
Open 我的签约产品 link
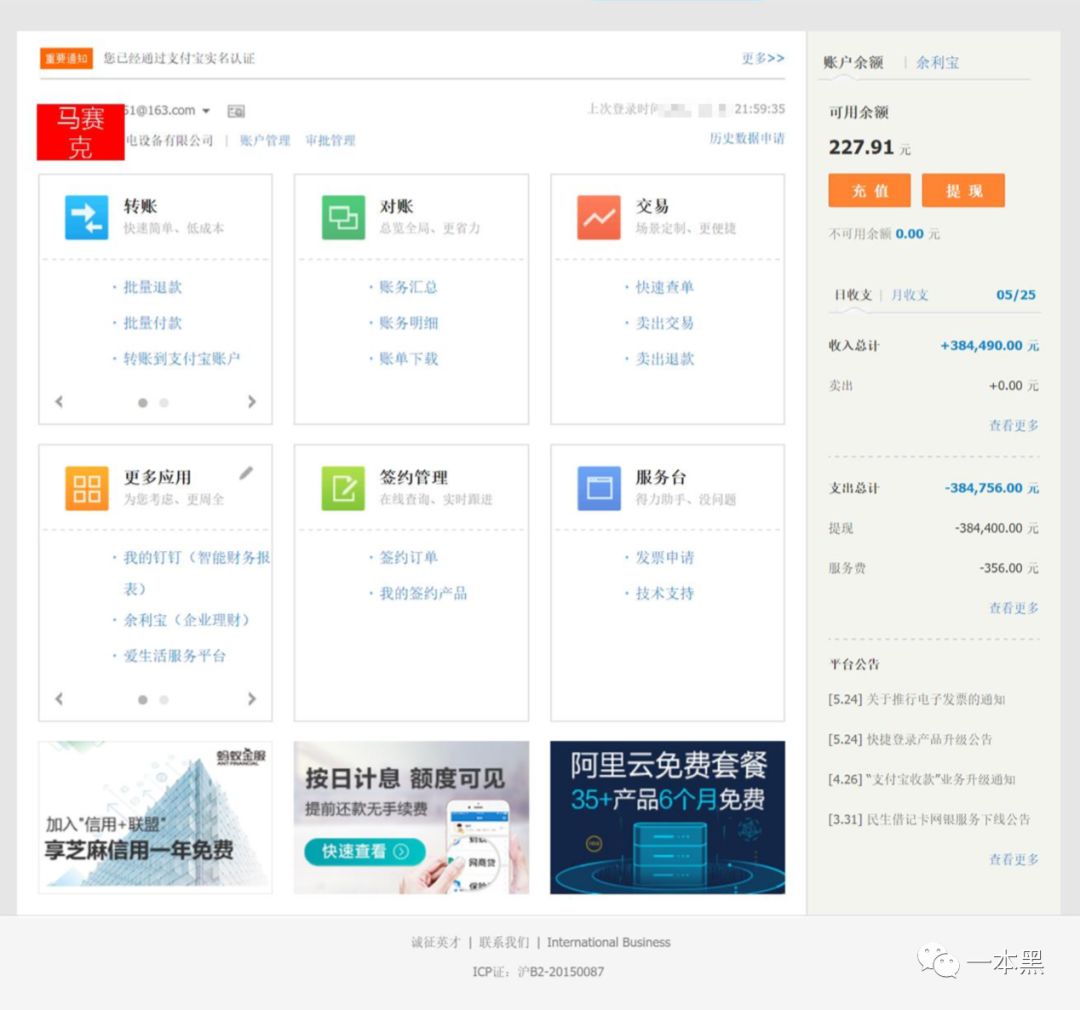(423, 593)
